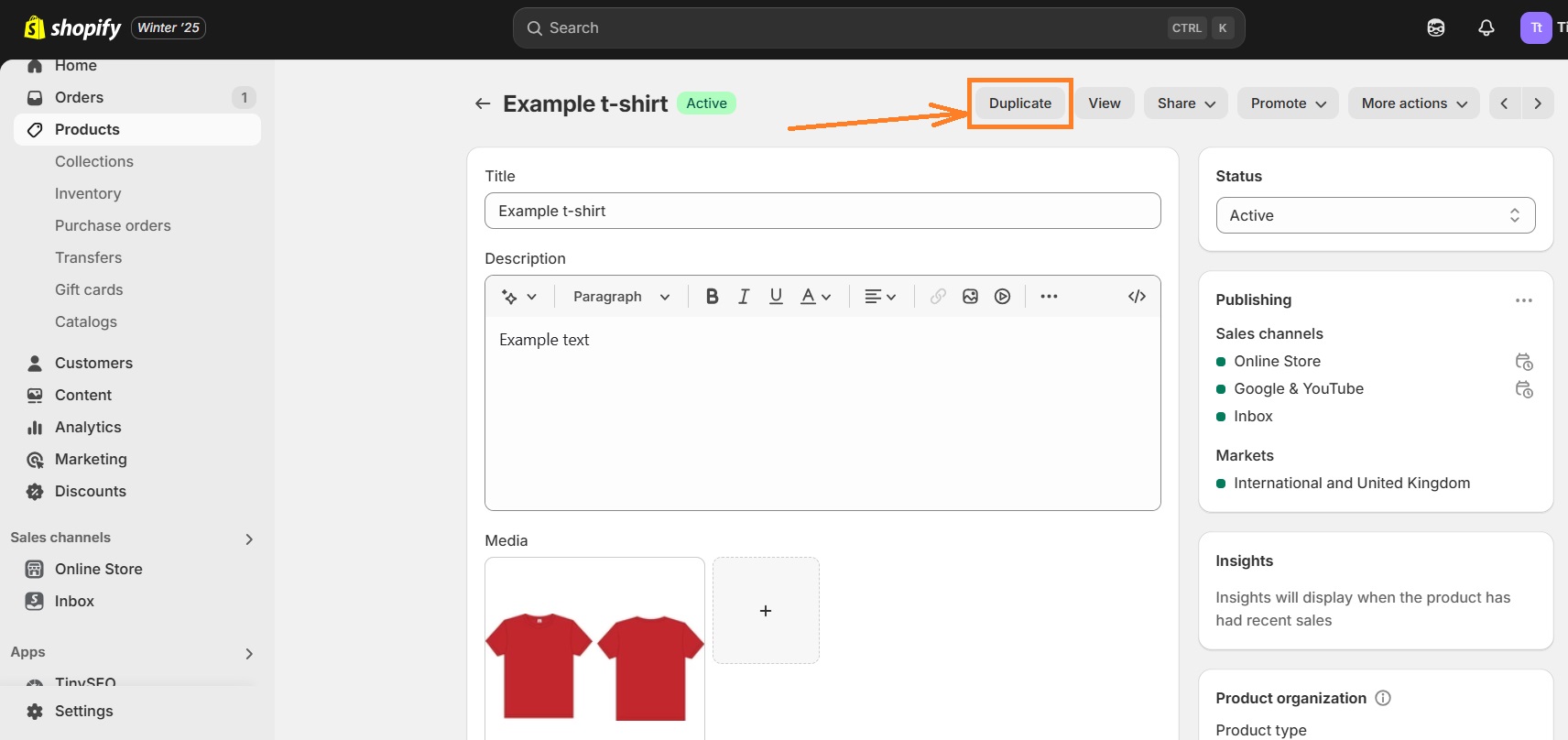Viewport: 1568px width, 740px height.
Task: Click the Orders count badge 1
Action: point(244,98)
